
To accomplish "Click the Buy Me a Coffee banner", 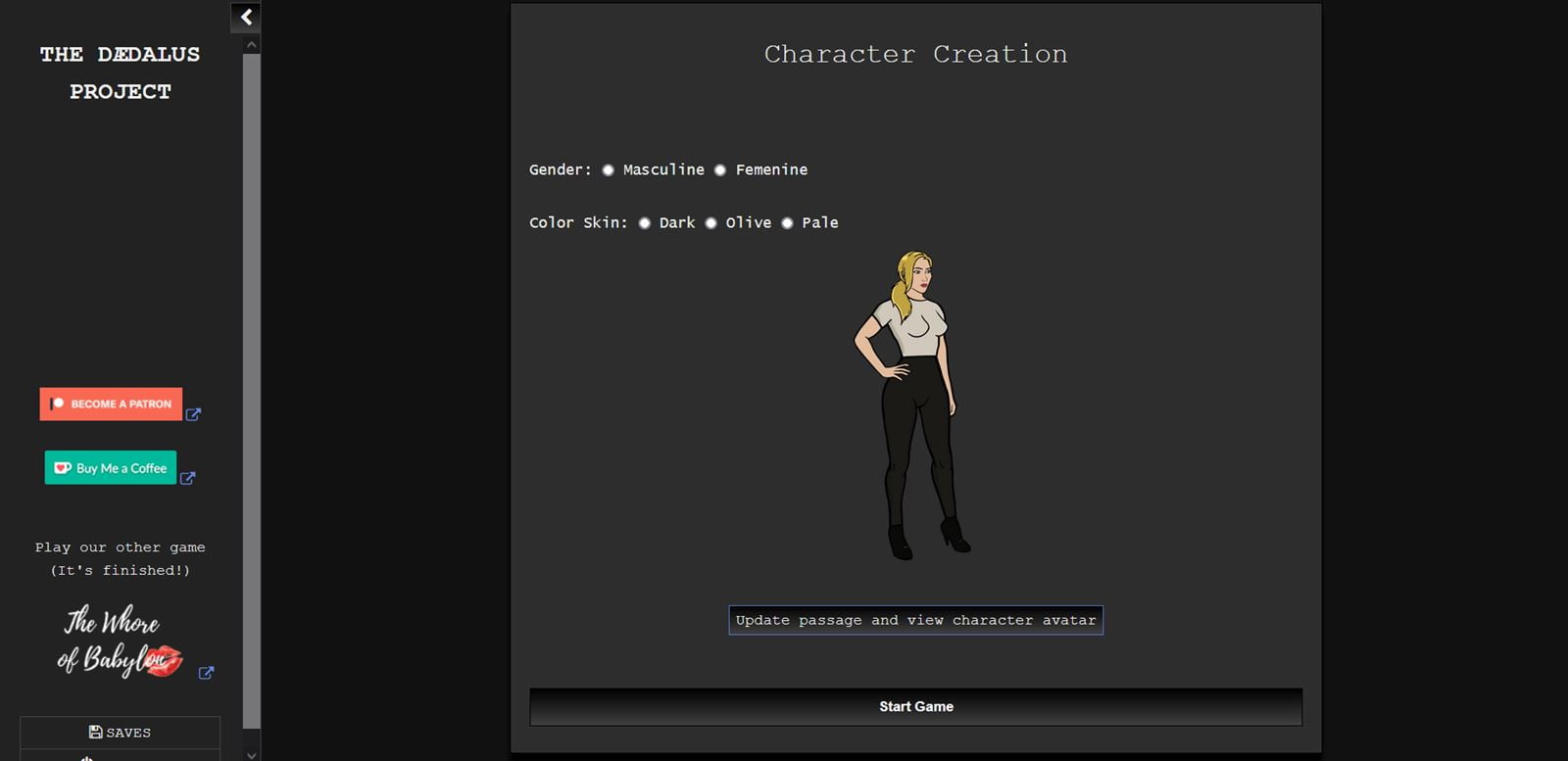I will [x=111, y=467].
